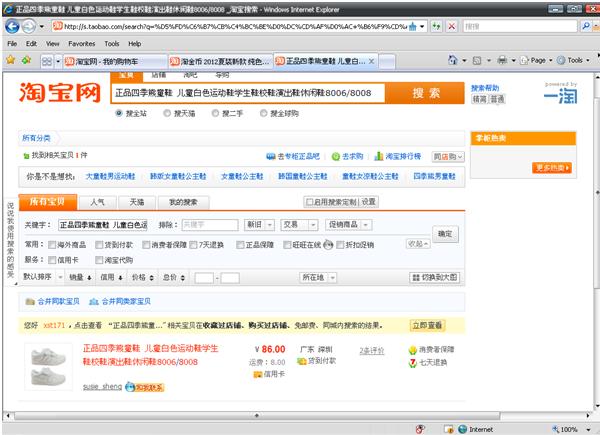The height and width of the screenshot is (435, 600).
Task: Open the zoom level 100% control
Action: pyautogui.click(x=570, y=429)
